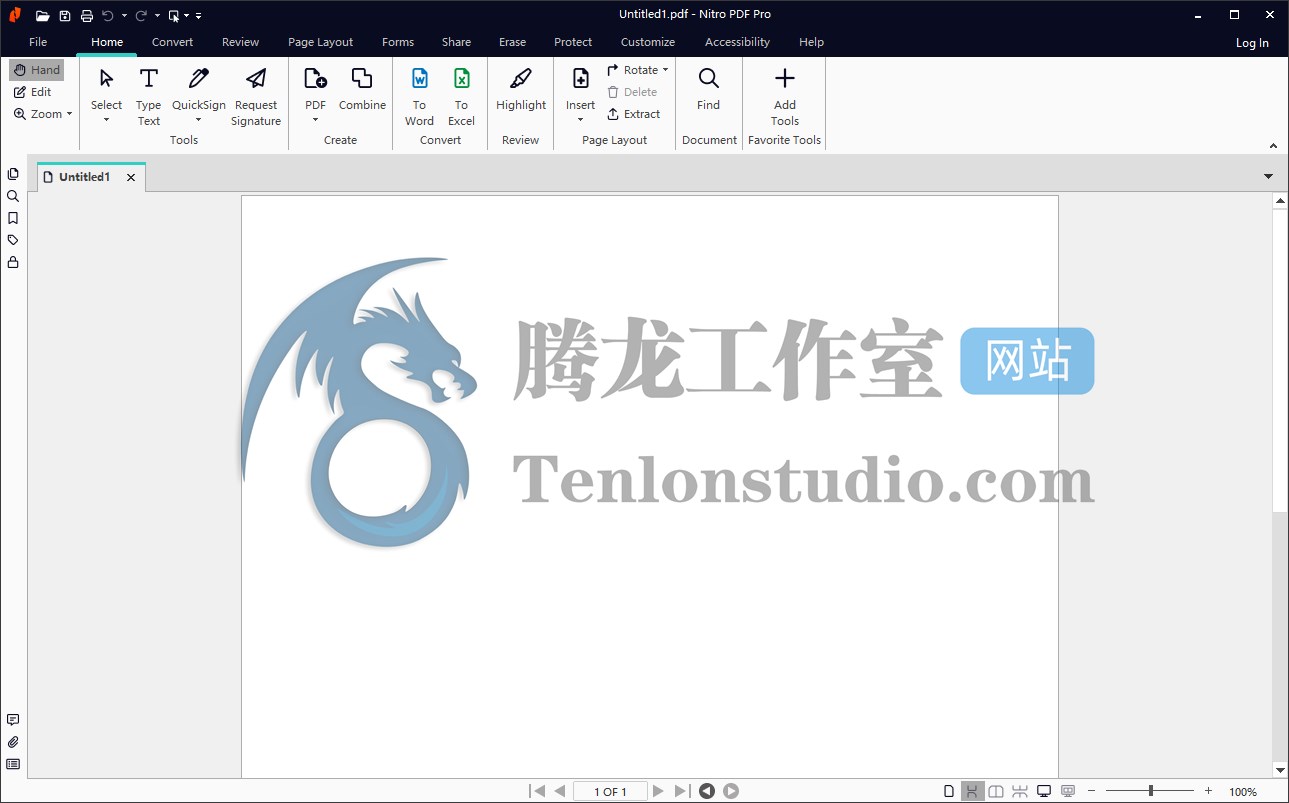This screenshot has height=803, width=1289.
Task: Select the Accessibility tab
Action: click(737, 42)
